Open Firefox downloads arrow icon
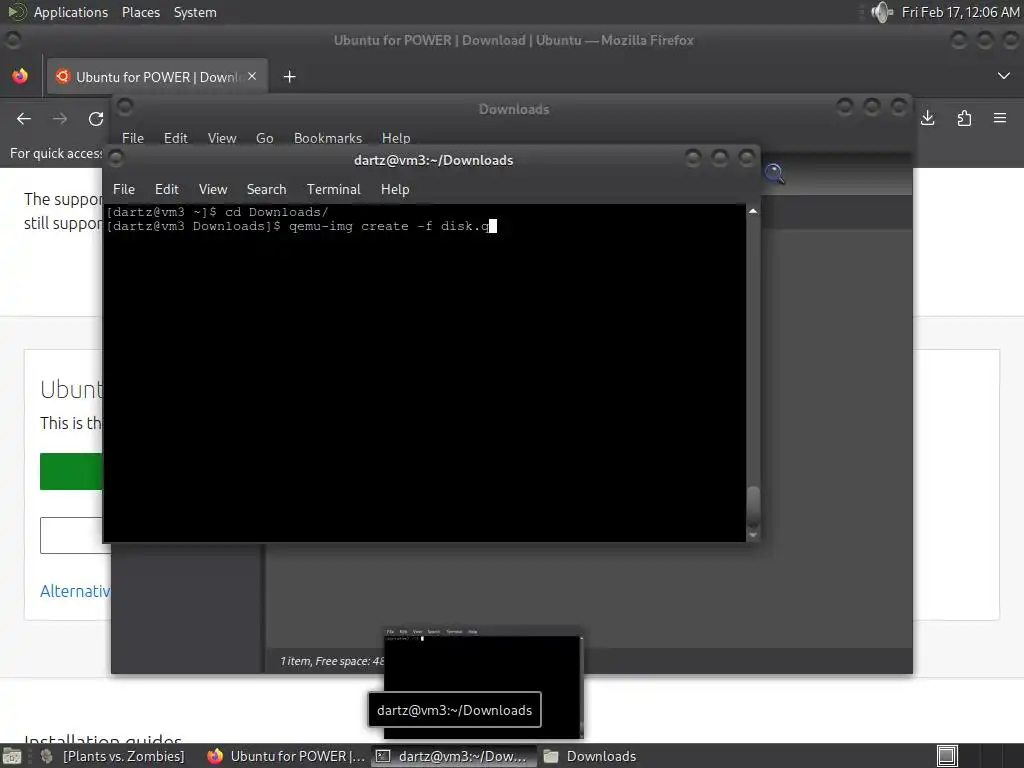1024x768 pixels. click(x=927, y=118)
